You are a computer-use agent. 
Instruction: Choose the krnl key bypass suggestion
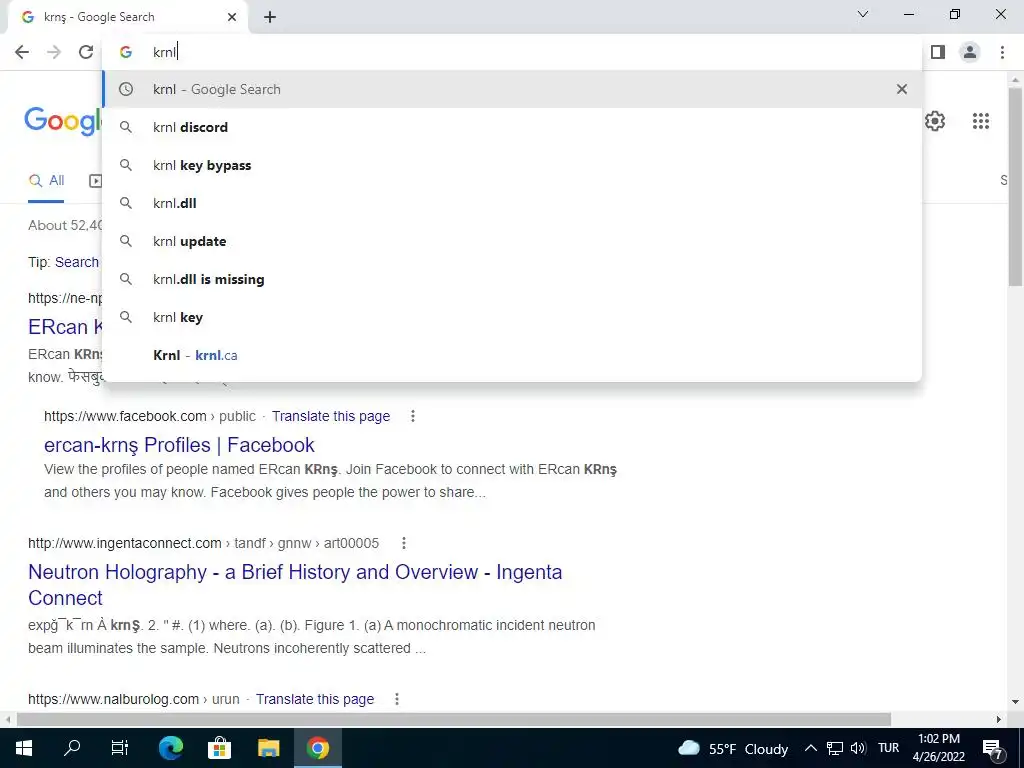[512, 165]
